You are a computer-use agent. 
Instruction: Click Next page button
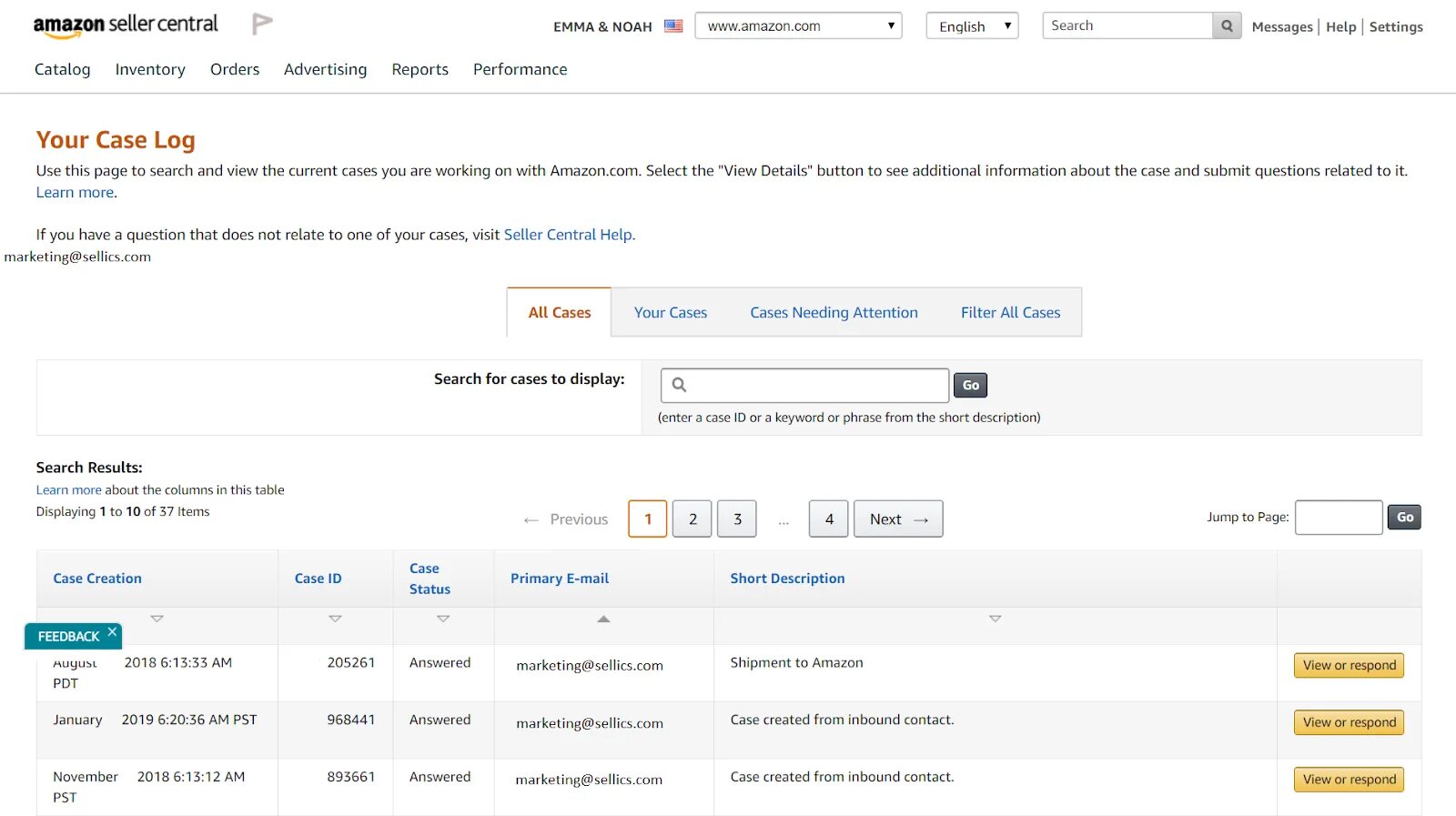pos(898,519)
